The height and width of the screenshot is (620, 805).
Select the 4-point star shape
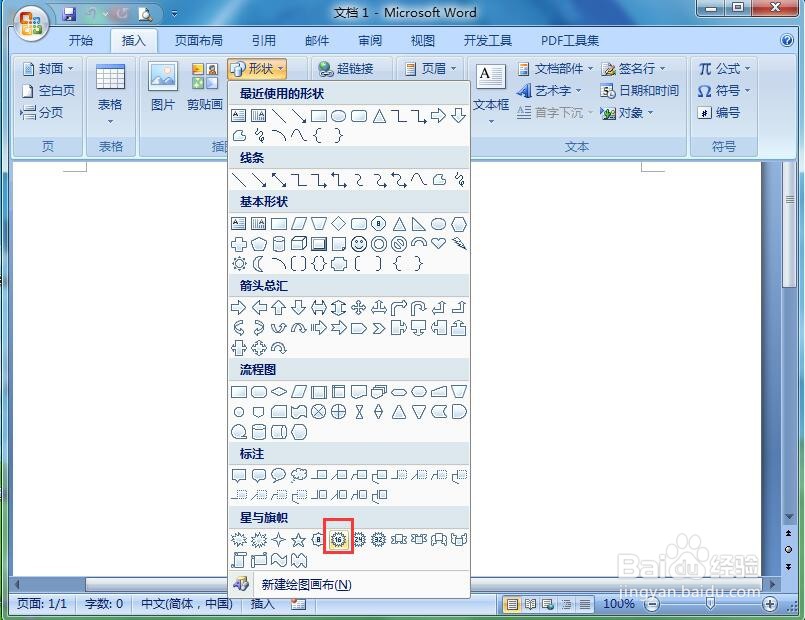click(x=278, y=539)
